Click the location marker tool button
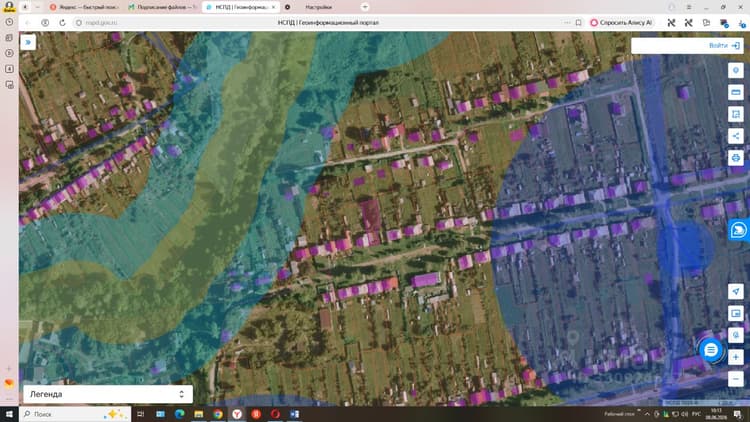Viewport: 750px width, 422px height. 736,70
